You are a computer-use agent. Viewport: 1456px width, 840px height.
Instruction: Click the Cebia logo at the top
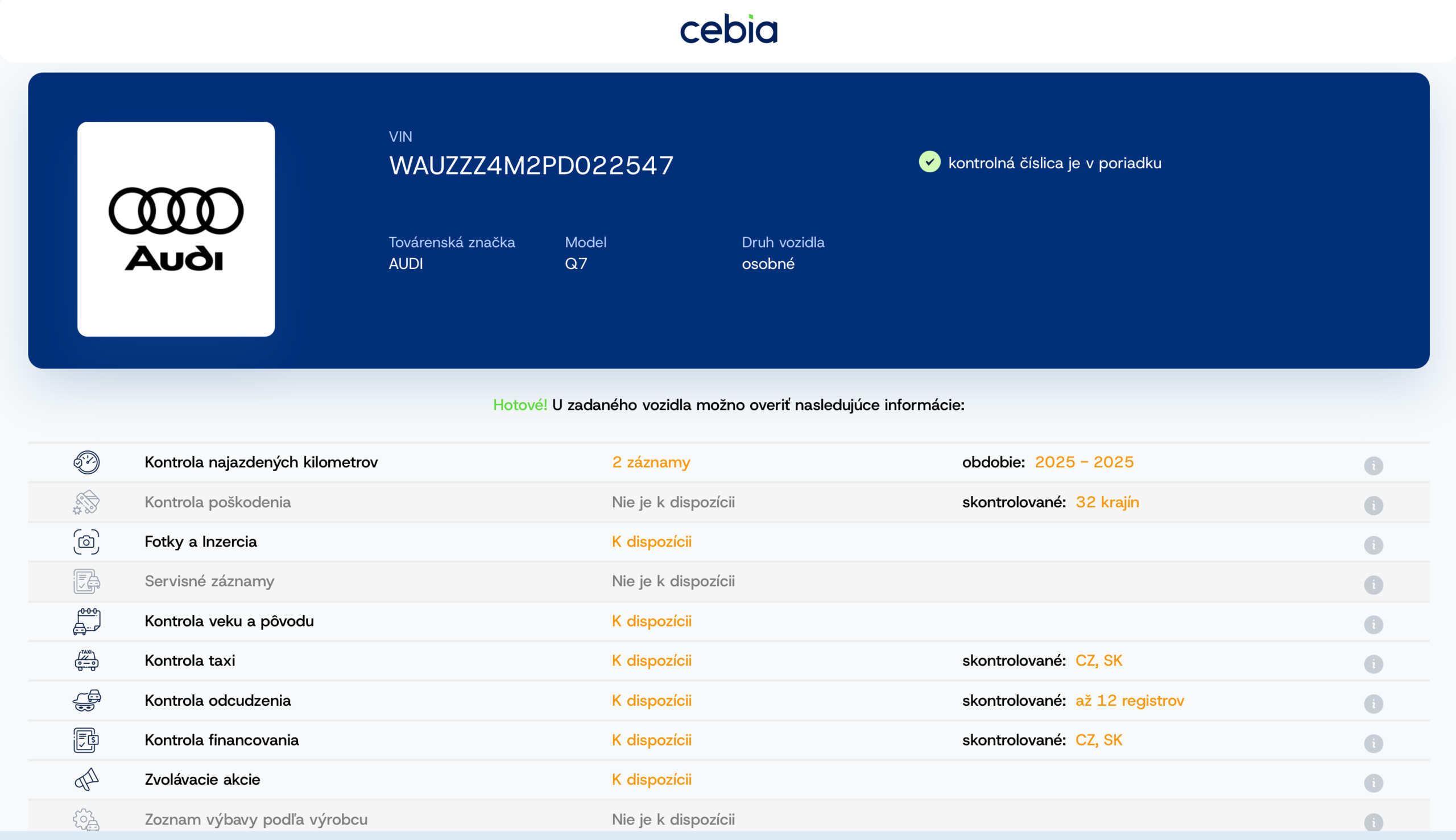click(729, 30)
